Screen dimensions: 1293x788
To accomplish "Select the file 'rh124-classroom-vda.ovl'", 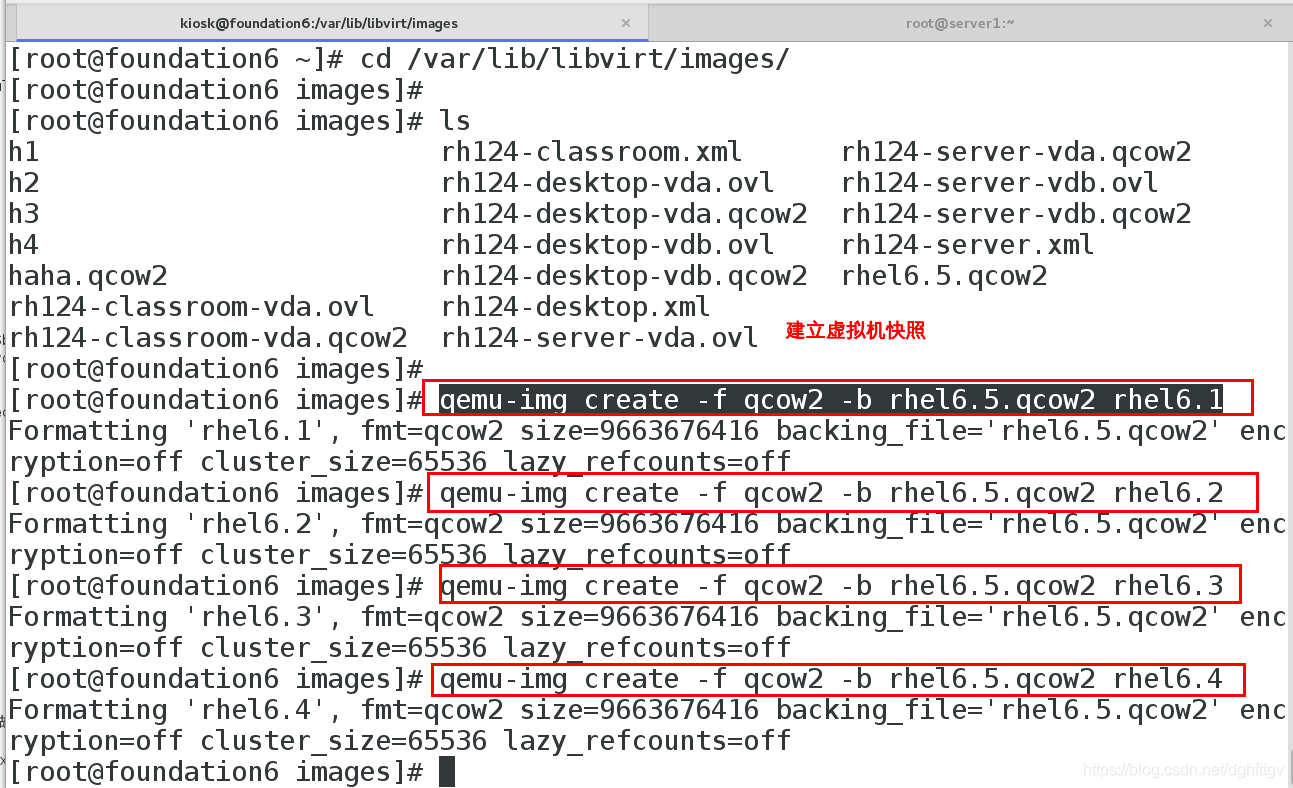I will coord(192,308).
